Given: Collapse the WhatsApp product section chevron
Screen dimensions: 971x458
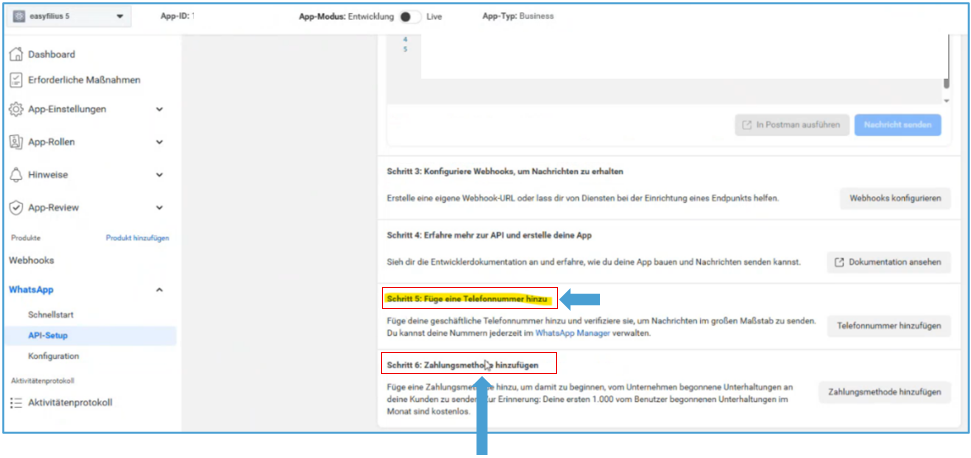Looking at the screenshot, I should point(159,290).
